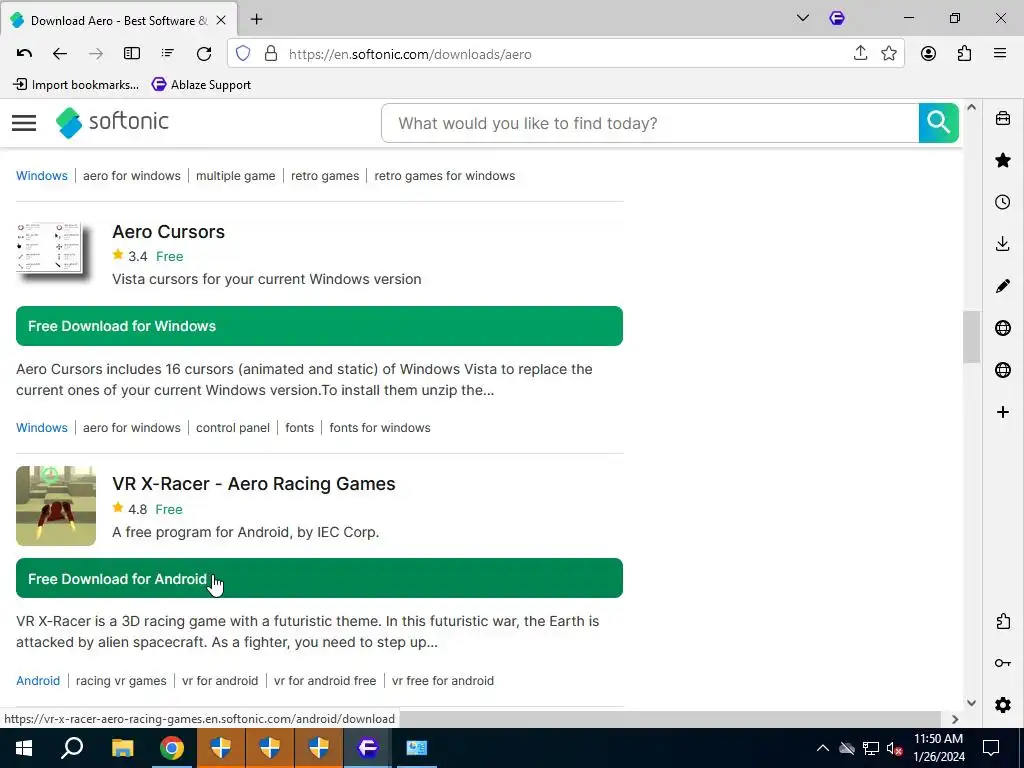The height and width of the screenshot is (768, 1024).
Task: Click the Android category tag
Action: click(38, 680)
